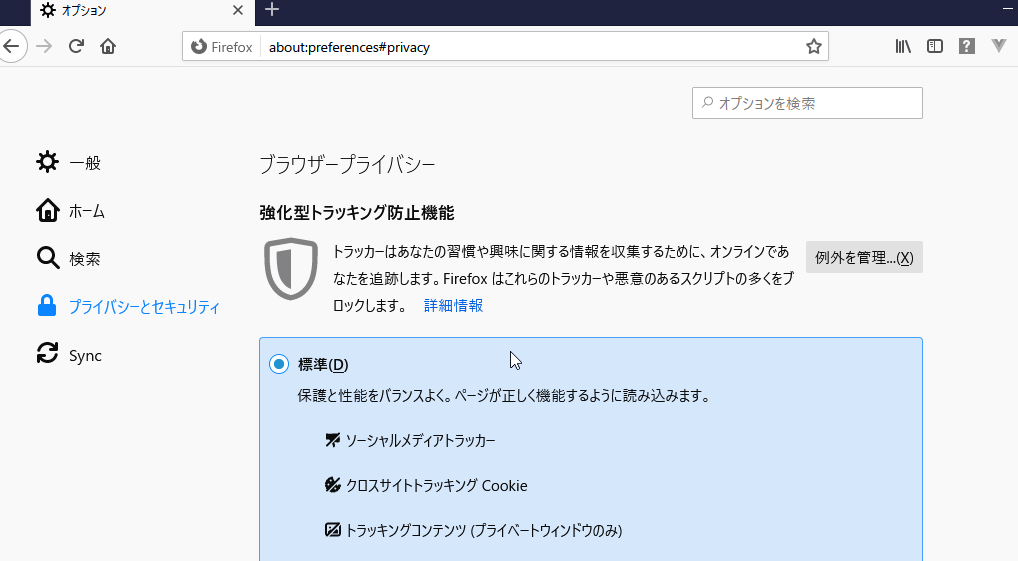The width and height of the screenshot is (1018, 561).
Task: Minimize the Firefox window
Action: tap(1008, 9)
